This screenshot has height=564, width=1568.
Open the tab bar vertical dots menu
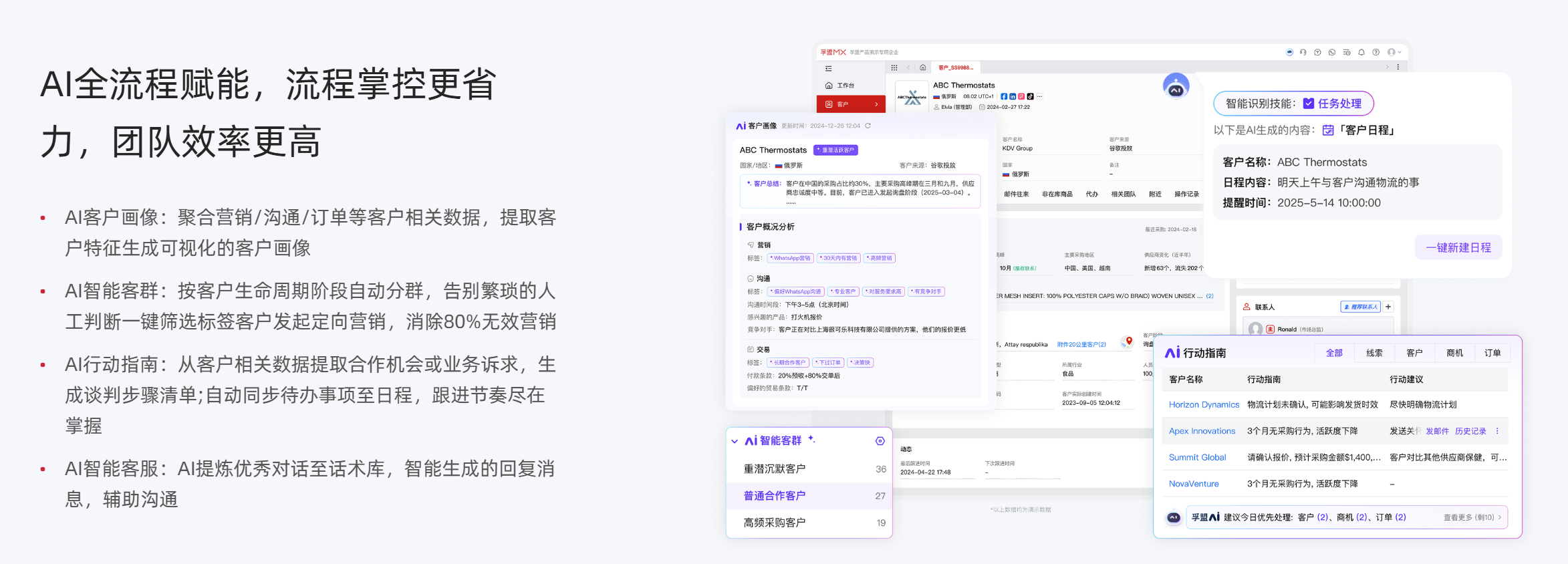coord(1398,67)
